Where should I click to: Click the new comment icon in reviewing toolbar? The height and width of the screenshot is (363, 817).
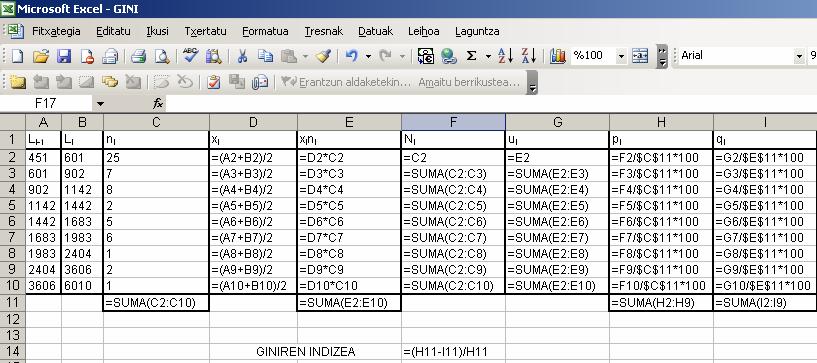point(18,82)
